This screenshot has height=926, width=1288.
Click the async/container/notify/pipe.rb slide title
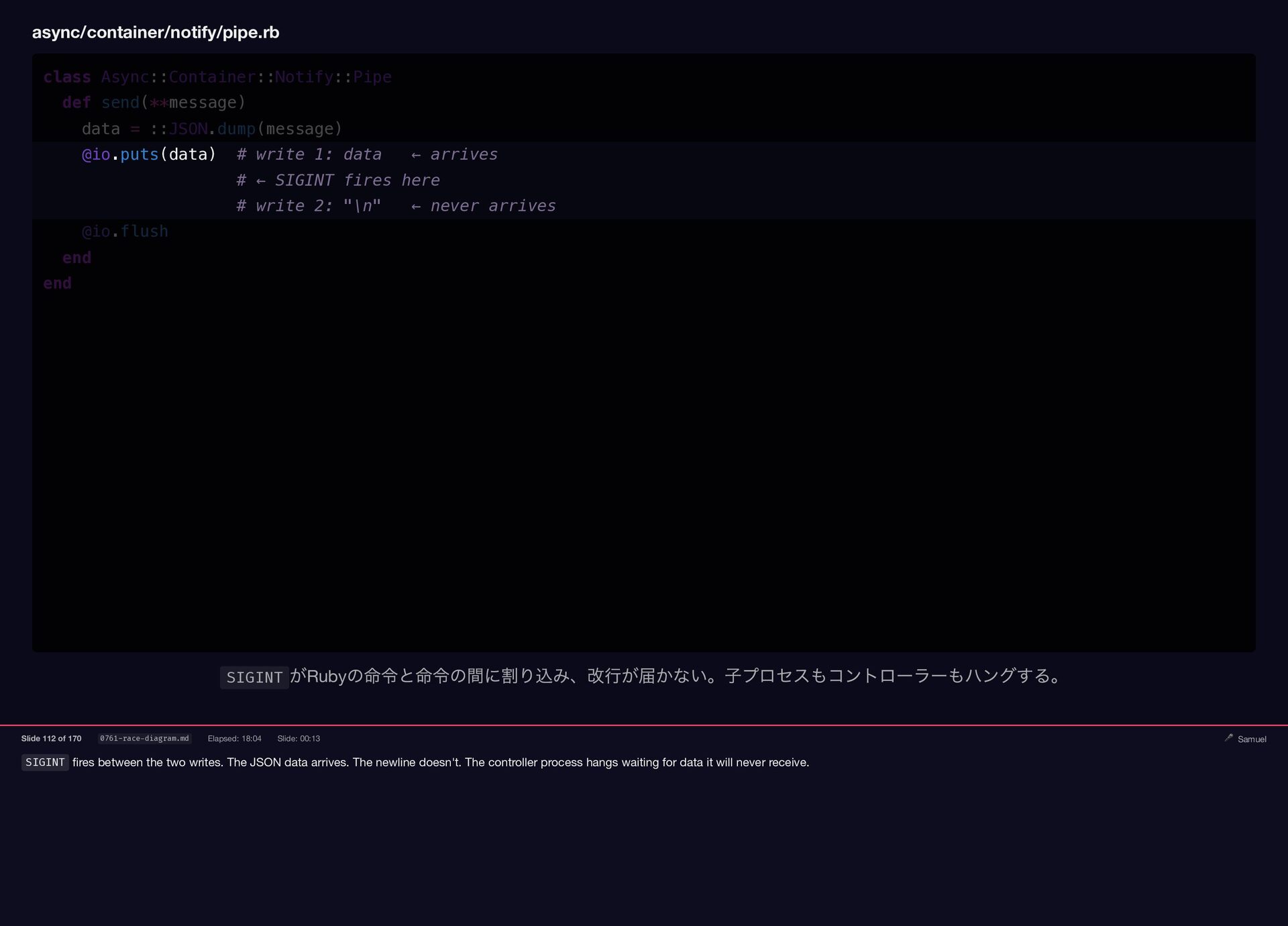pyautogui.click(x=156, y=32)
